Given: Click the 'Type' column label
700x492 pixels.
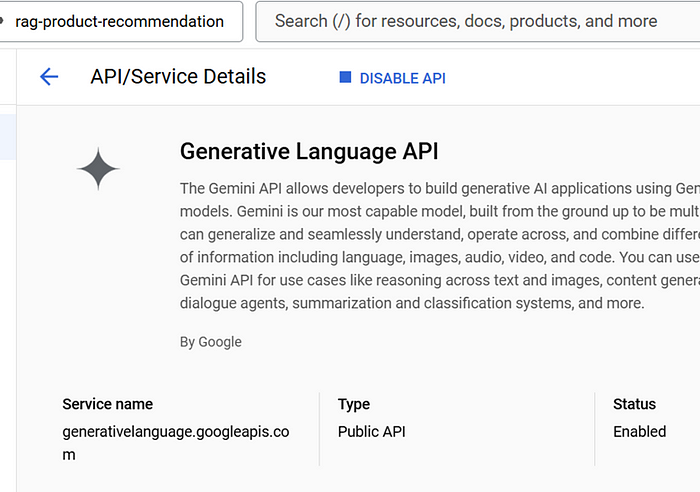Looking at the screenshot, I should [x=354, y=404].
